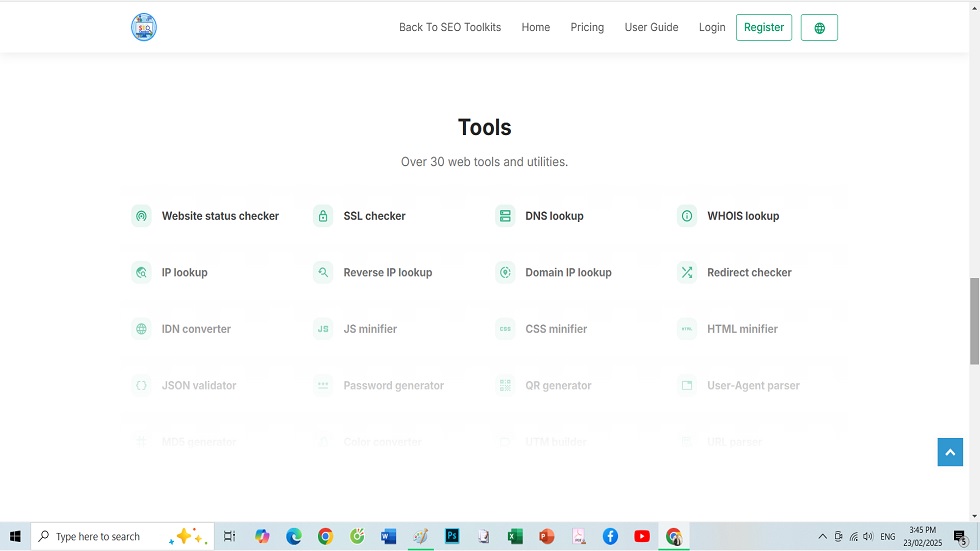Go Back To SEO Toolkits

[x=450, y=28]
